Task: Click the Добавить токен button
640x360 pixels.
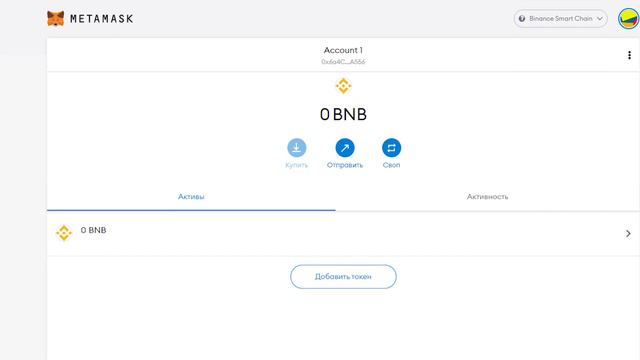Action: click(x=343, y=277)
